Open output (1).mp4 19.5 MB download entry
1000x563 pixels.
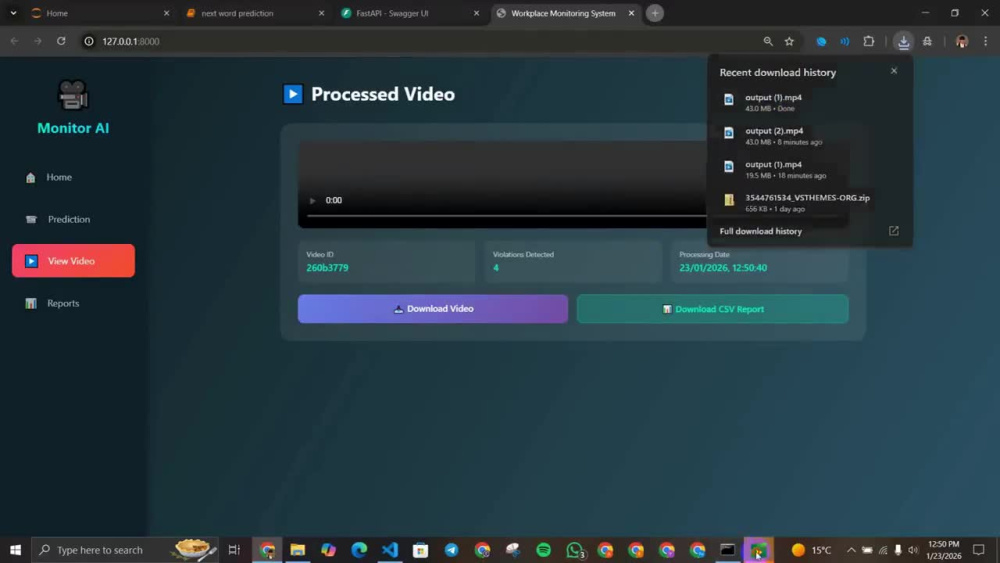[809, 169]
